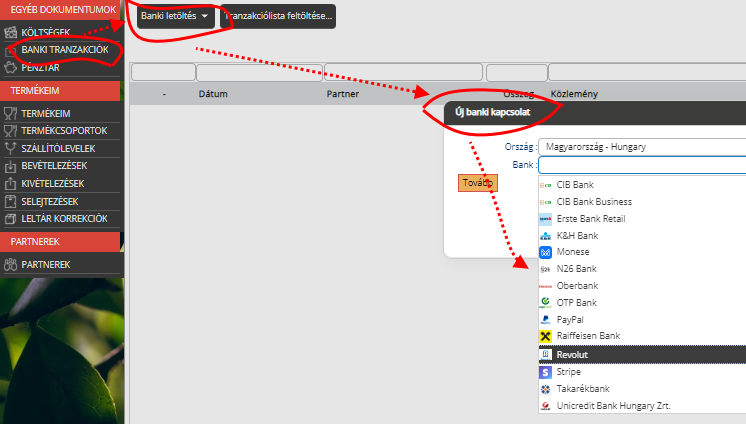Choose the PayPal logo in bank list
Image resolution: width=746 pixels, height=424 pixels.
(545, 319)
